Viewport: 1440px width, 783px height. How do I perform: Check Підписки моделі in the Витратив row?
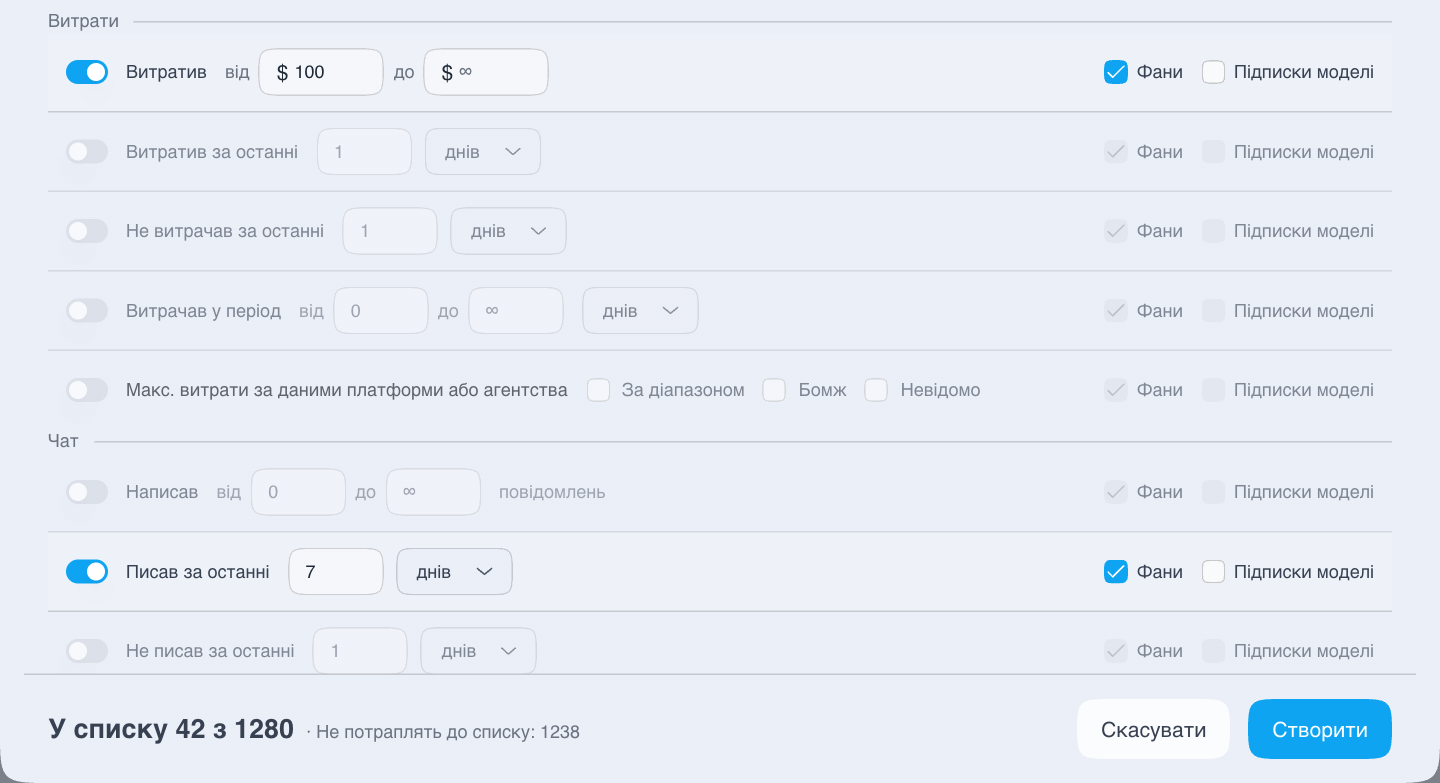coord(1213,72)
